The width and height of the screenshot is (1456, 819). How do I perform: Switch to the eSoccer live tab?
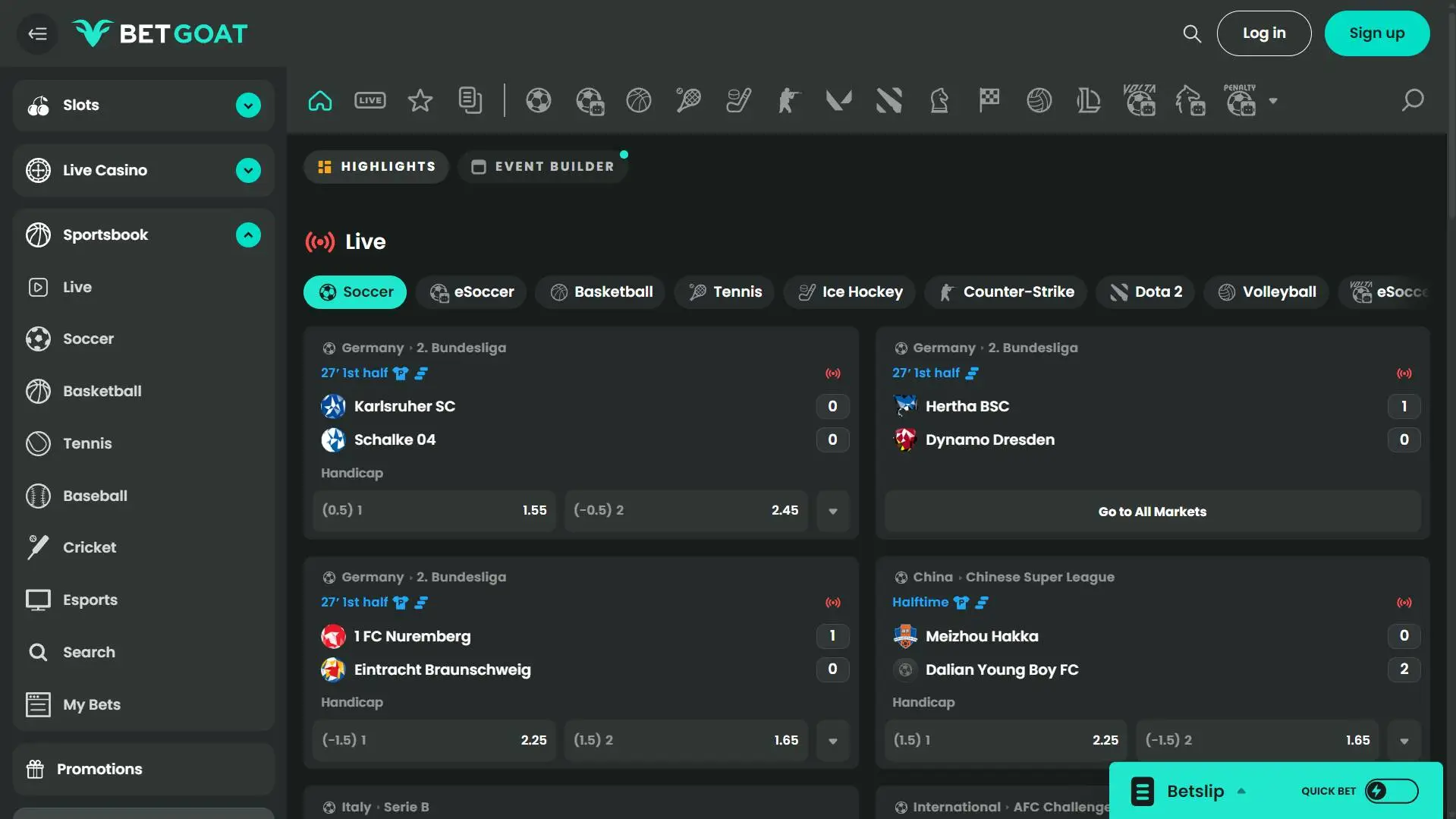click(471, 292)
